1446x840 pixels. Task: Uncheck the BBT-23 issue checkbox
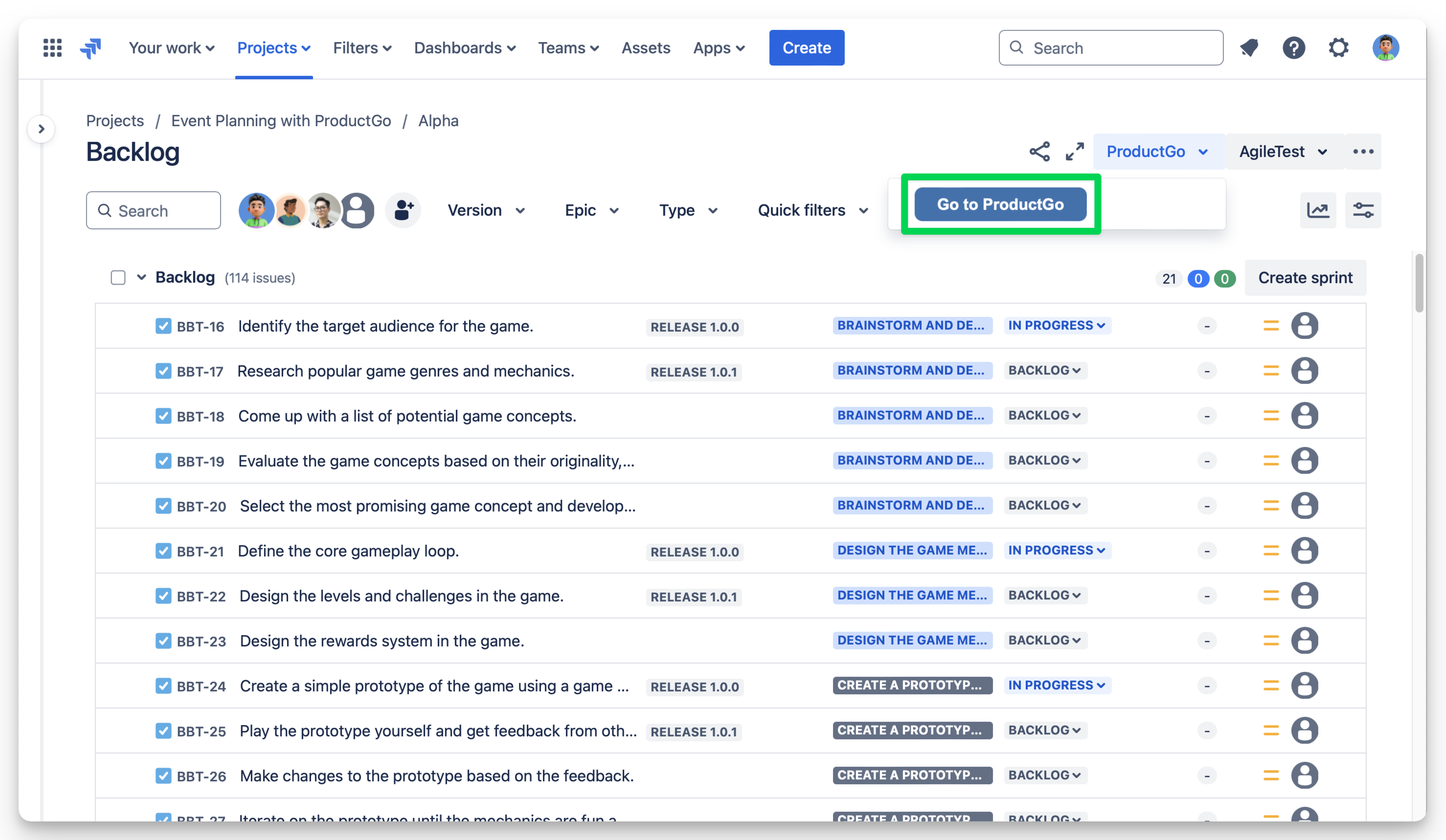pyautogui.click(x=163, y=641)
